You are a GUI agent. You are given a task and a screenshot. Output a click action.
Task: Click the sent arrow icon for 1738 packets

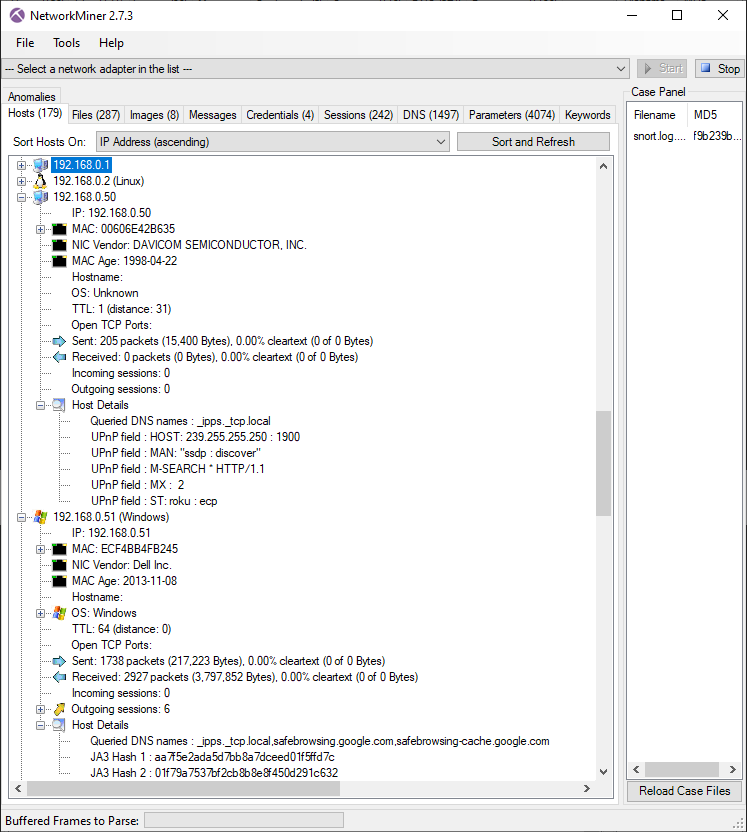[x=59, y=661]
